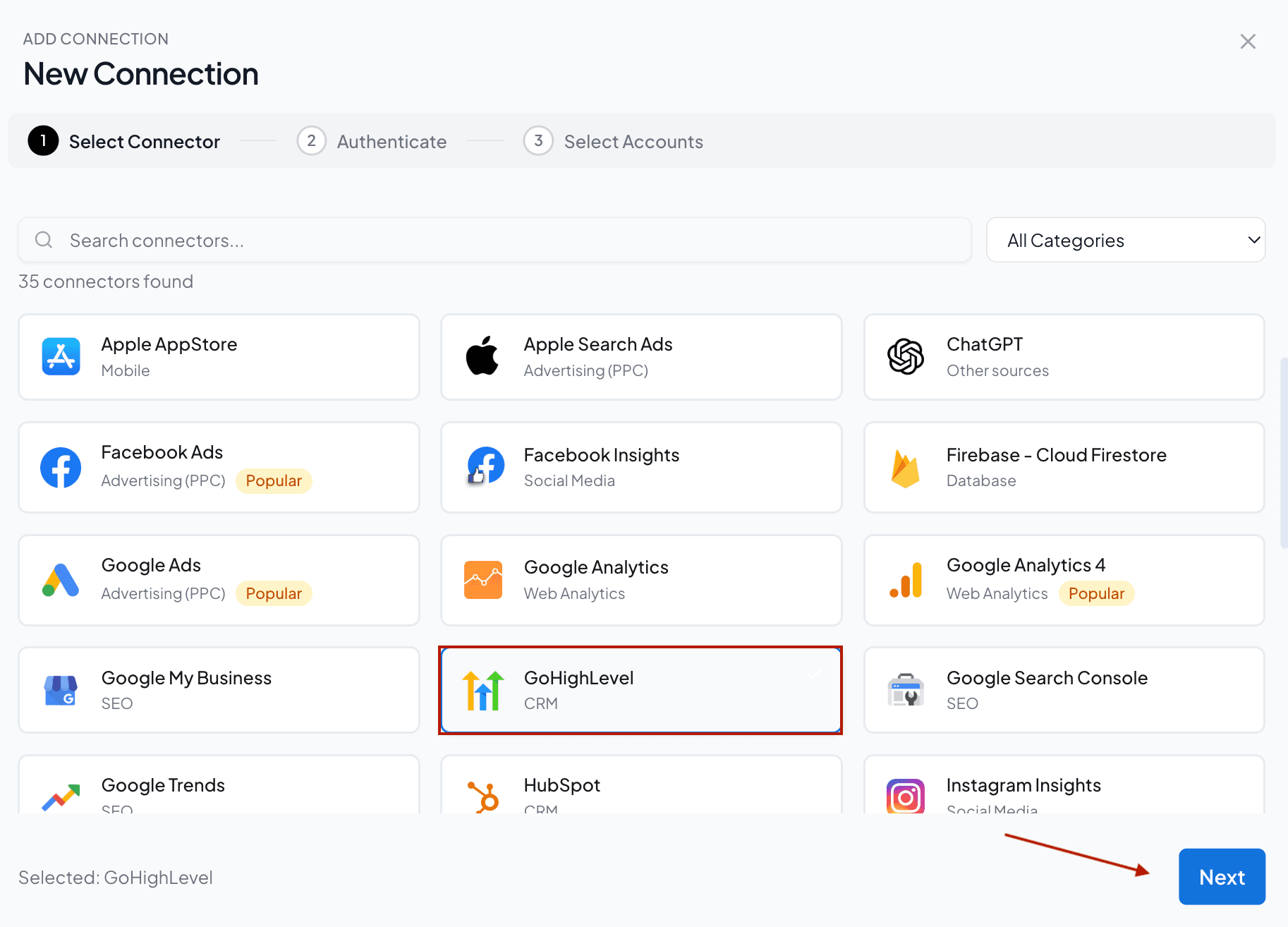Image resolution: width=1288 pixels, height=927 pixels.
Task: Pick the HubSpot connector title
Action: coord(562,785)
